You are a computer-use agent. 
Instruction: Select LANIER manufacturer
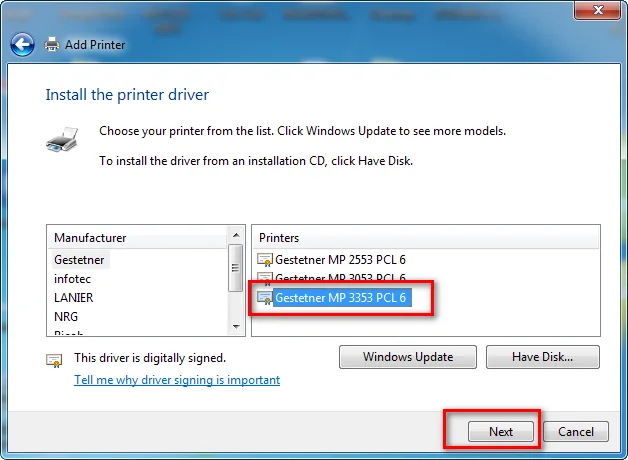74,297
